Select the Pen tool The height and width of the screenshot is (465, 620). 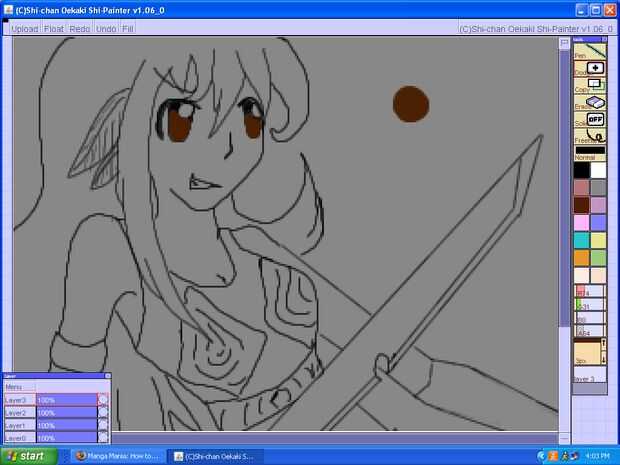590,51
